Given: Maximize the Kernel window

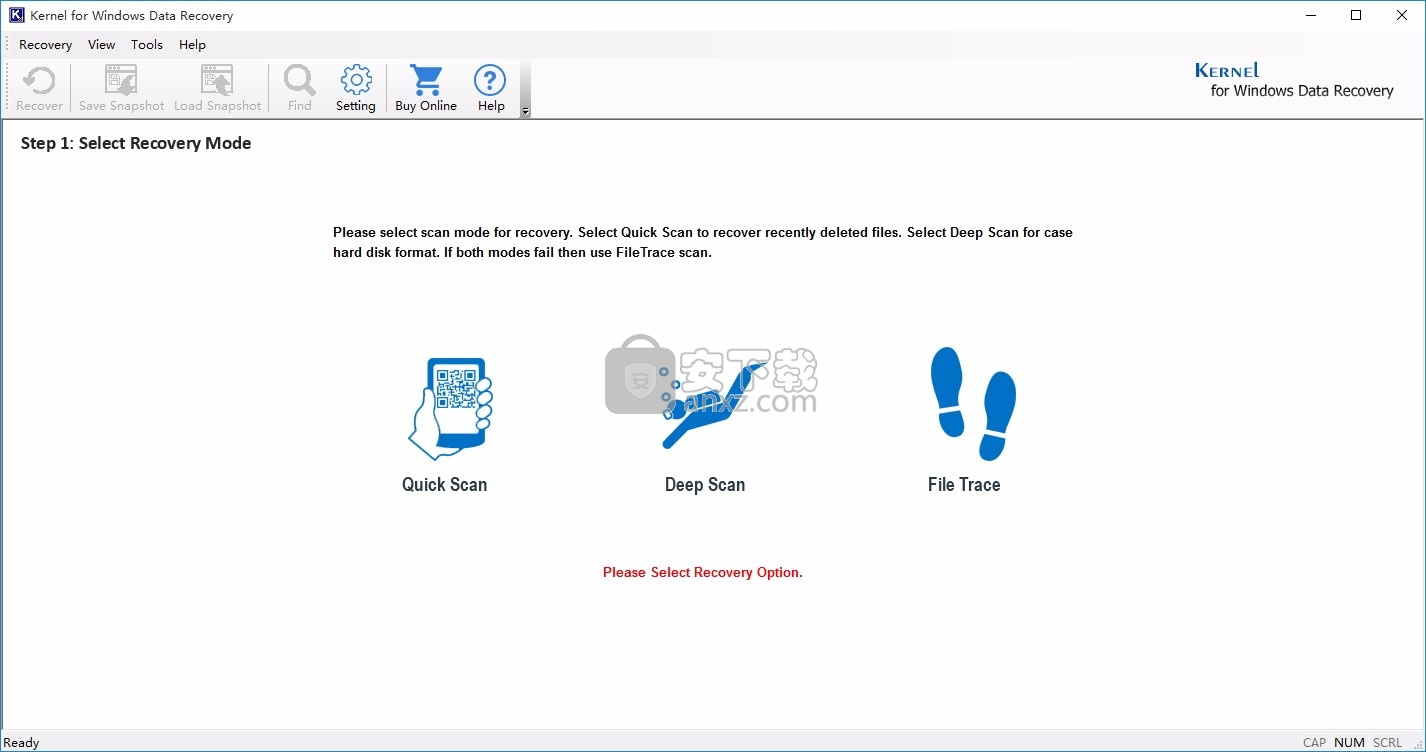Looking at the screenshot, I should 1356,15.
